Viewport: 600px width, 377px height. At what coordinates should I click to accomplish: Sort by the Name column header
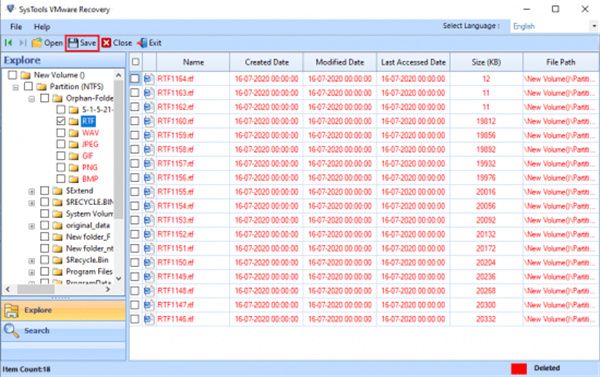[193, 62]
